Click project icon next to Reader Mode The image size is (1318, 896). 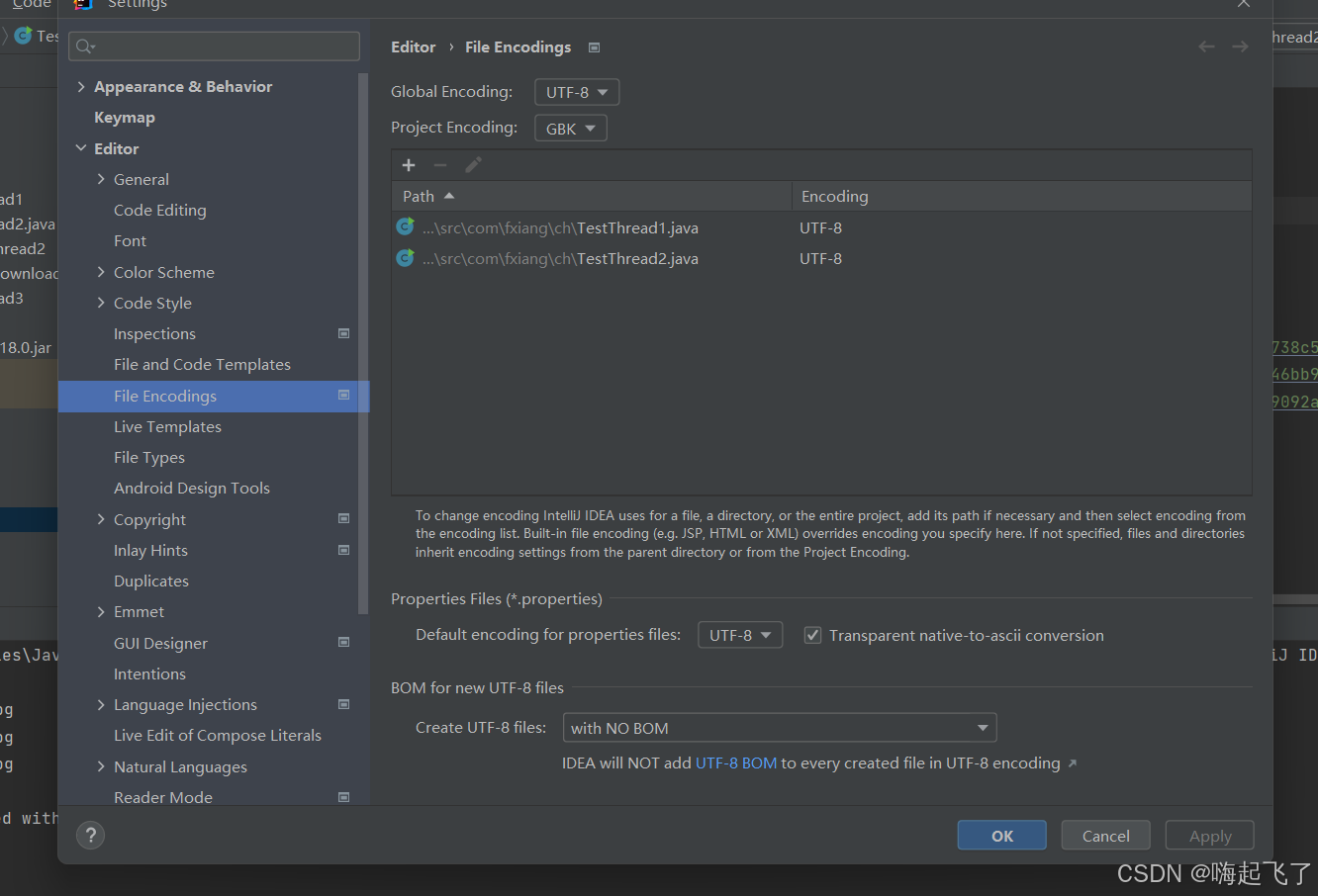point(343,797)
